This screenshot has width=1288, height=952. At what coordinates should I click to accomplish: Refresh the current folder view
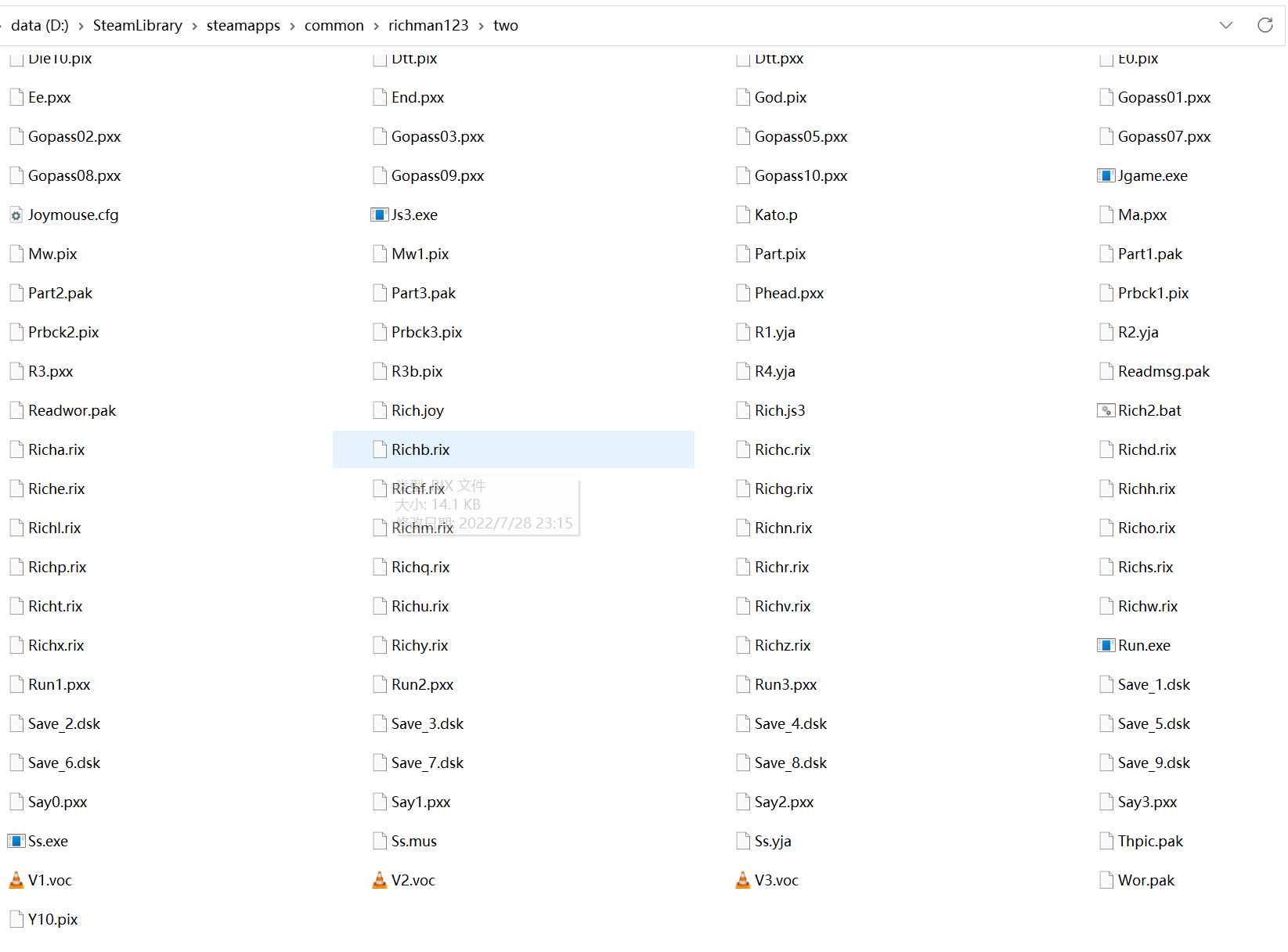1265,25
